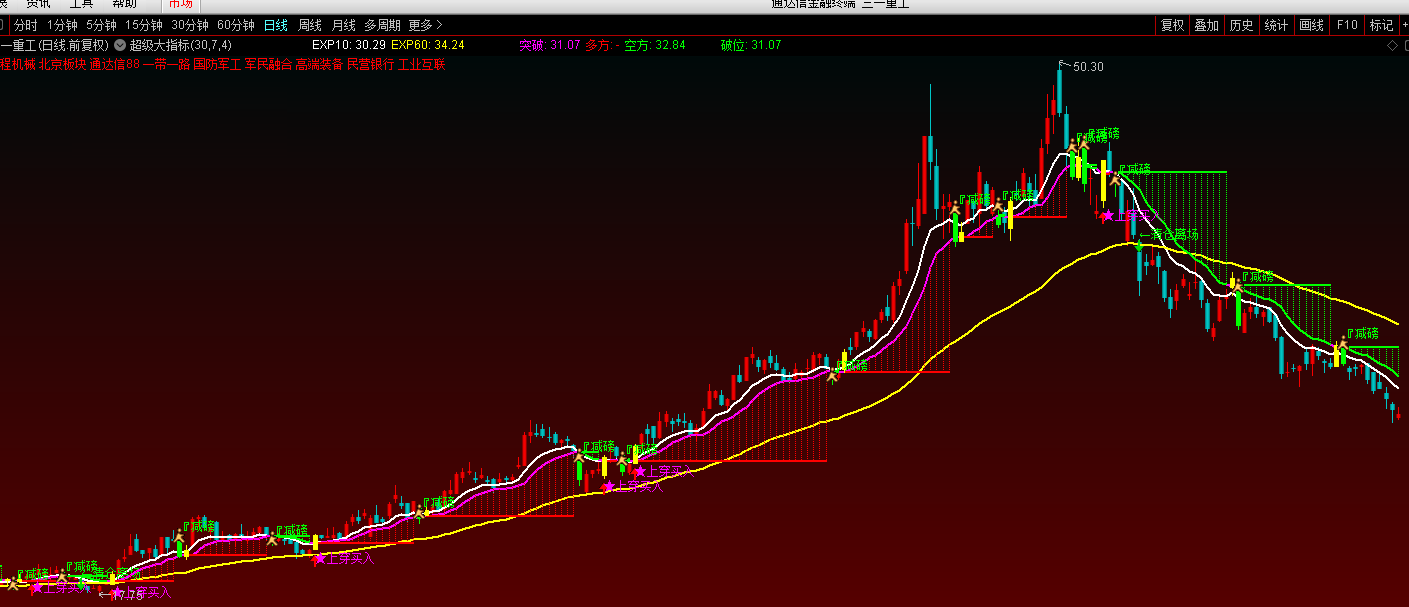Viewport: 1409px width, 607px height.
Task: Select the 15分钟 period tab
Action: tap(144, 25)
